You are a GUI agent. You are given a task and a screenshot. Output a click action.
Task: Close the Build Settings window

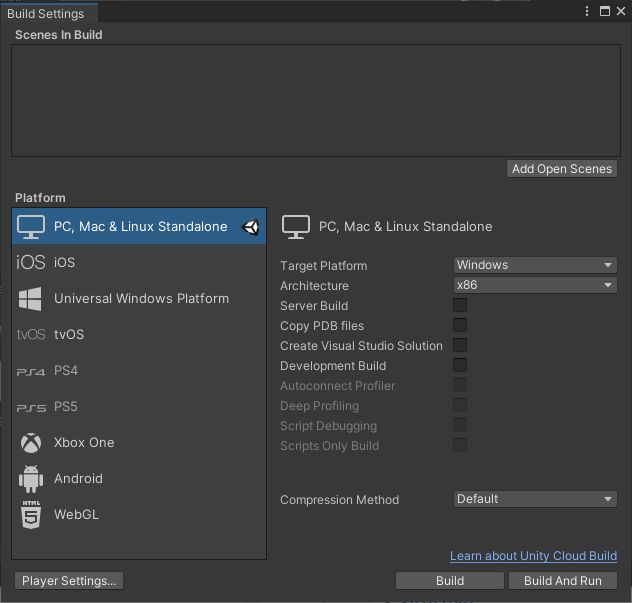tap(621, 11)
